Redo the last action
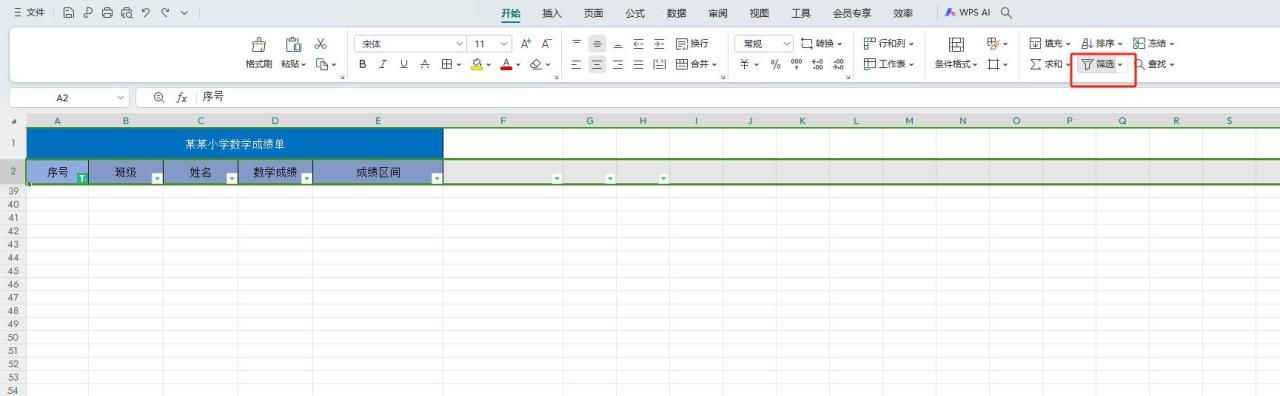Screen dimensions: 1280x396 click(166, 13)
